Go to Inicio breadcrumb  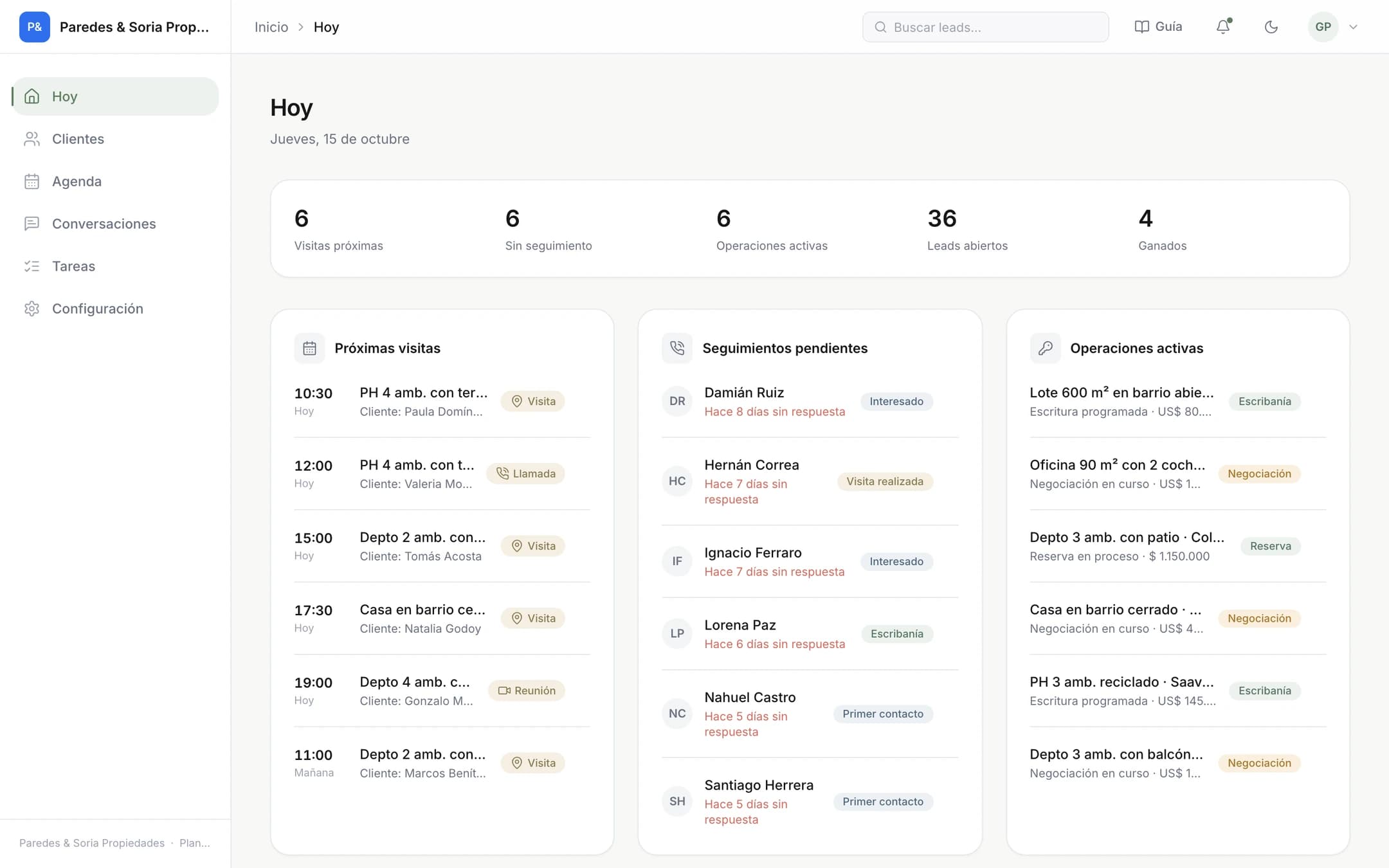[x=271, y=27]
